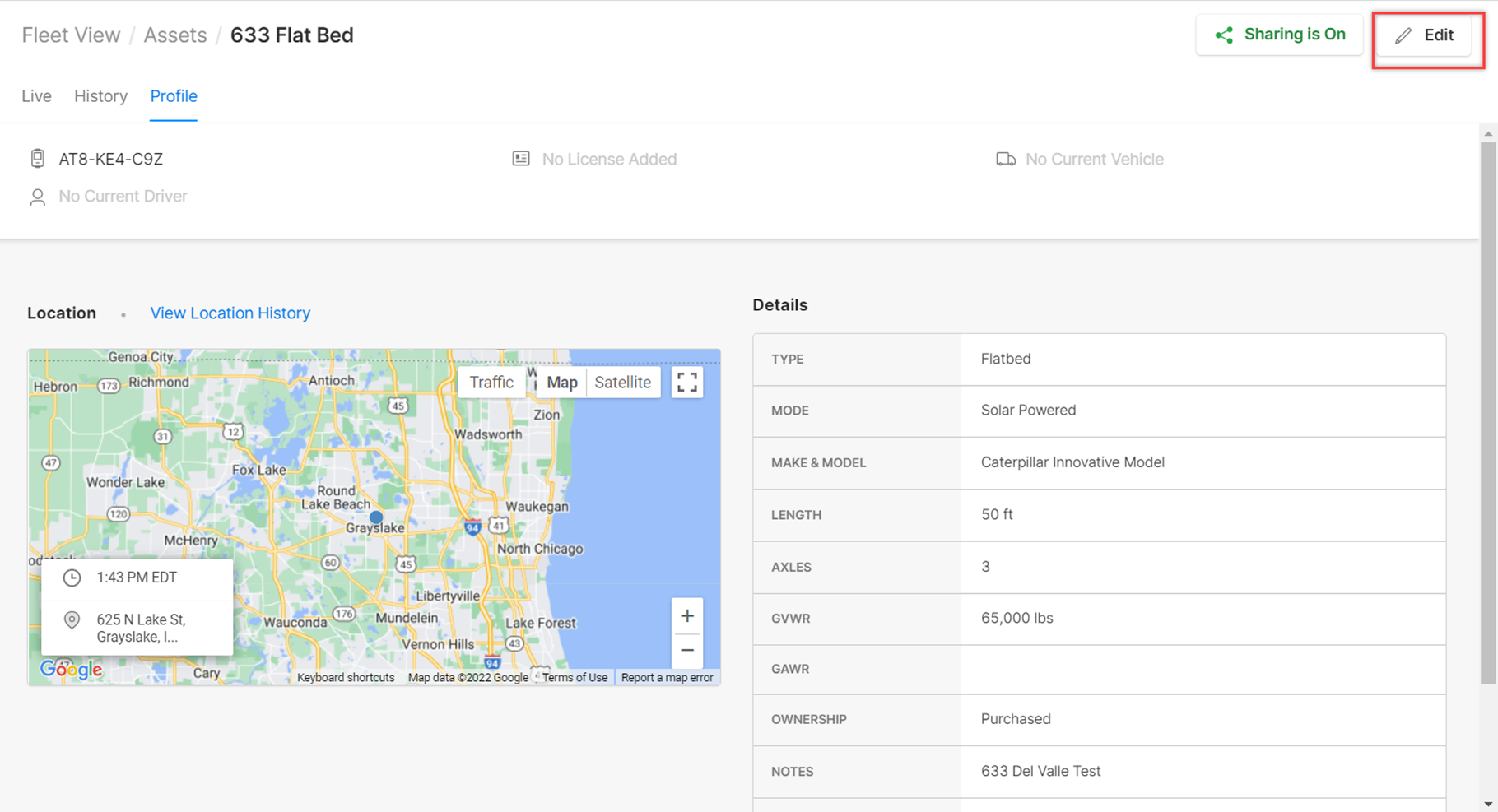Click the license card icon
Image resolution: width=1498 pixels, height=812 pixels.
point(521,158)
